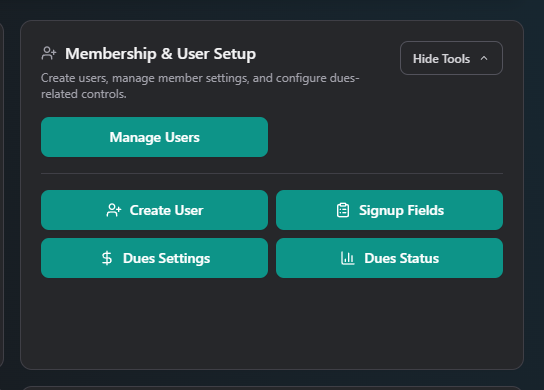Screen dimensions: 544x390
Task: Open the Dues Settings tool
Action: tap(154, 258)
